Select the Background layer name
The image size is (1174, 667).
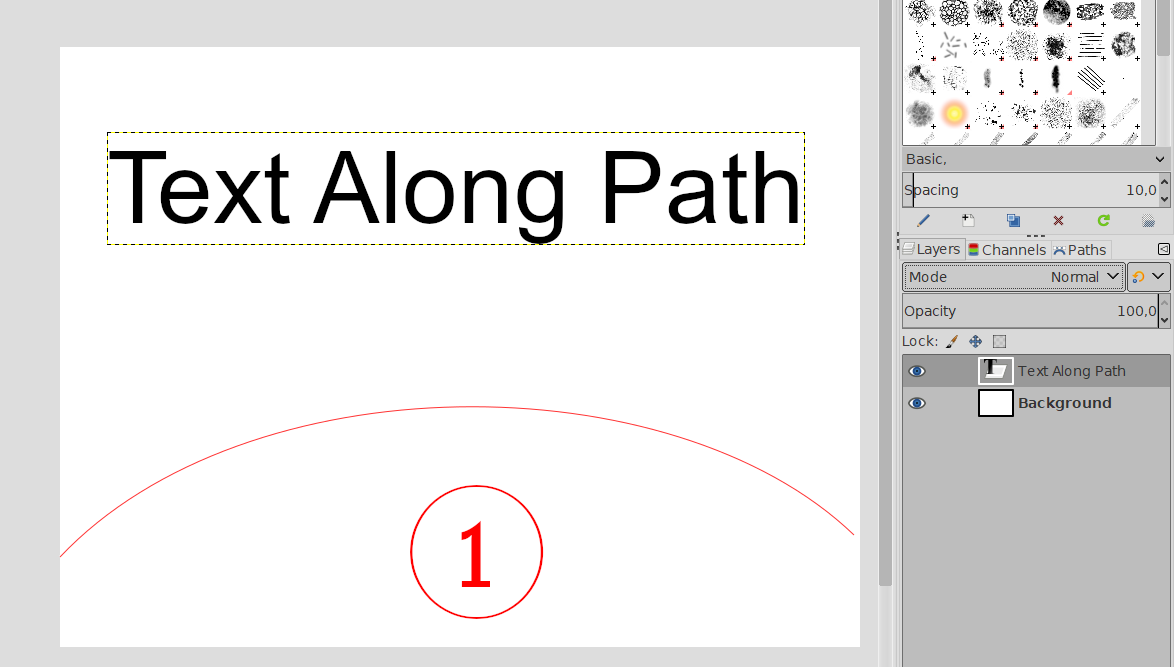coord(1065,403)
